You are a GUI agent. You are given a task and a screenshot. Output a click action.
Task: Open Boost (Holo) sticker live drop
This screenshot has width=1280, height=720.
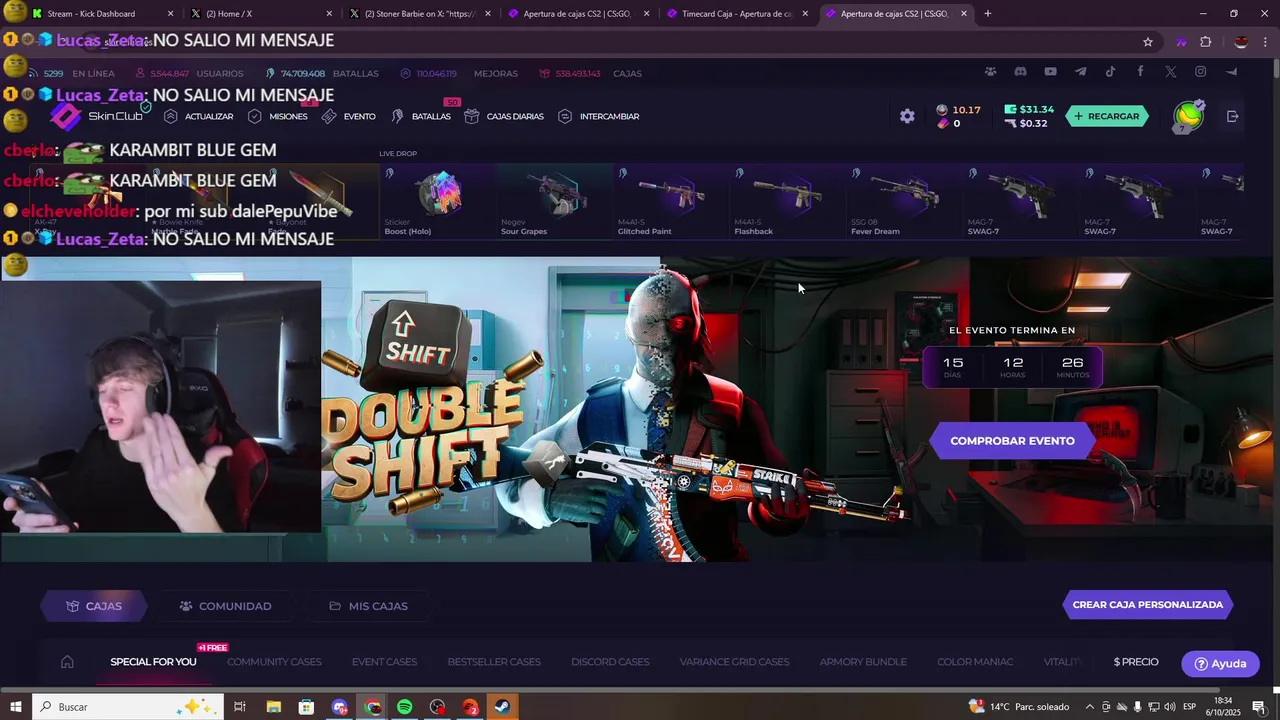tap(438, 201)
